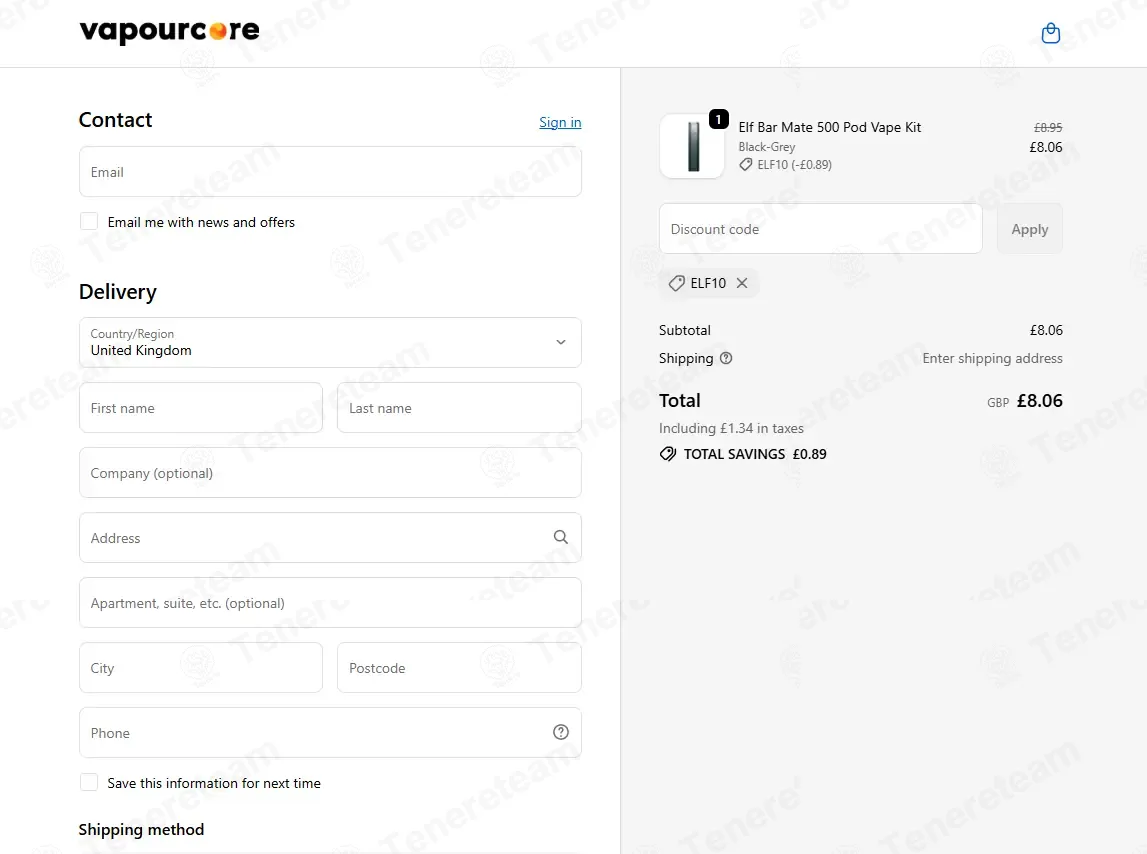Click the Email me with news and offers label
Screen dimensions: 1147x854
pyautogui.click(x=201, y=222)
